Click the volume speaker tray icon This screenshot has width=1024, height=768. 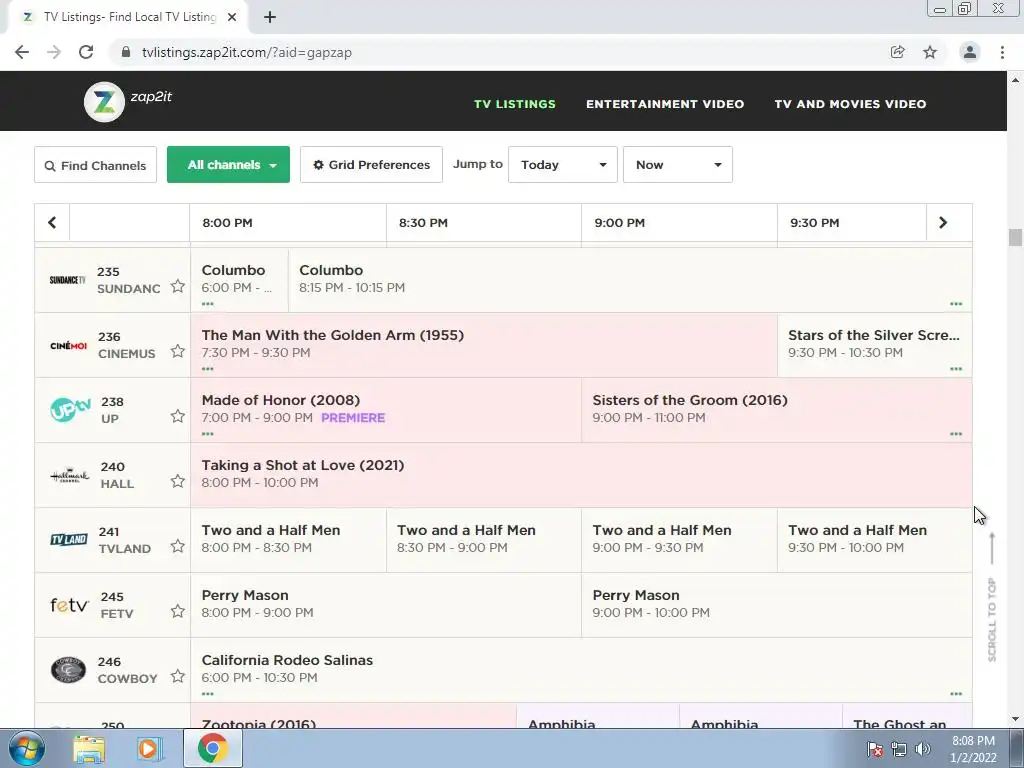click(x=923, y=749)
